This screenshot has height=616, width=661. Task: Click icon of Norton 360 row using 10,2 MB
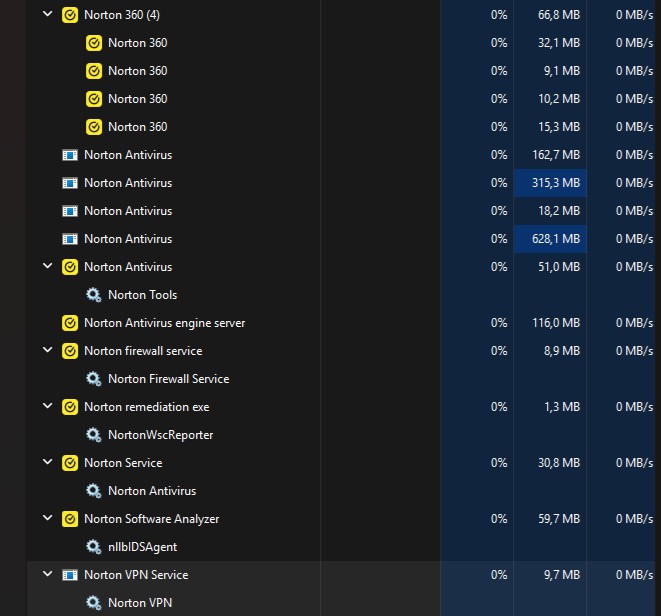click(94, 99)
